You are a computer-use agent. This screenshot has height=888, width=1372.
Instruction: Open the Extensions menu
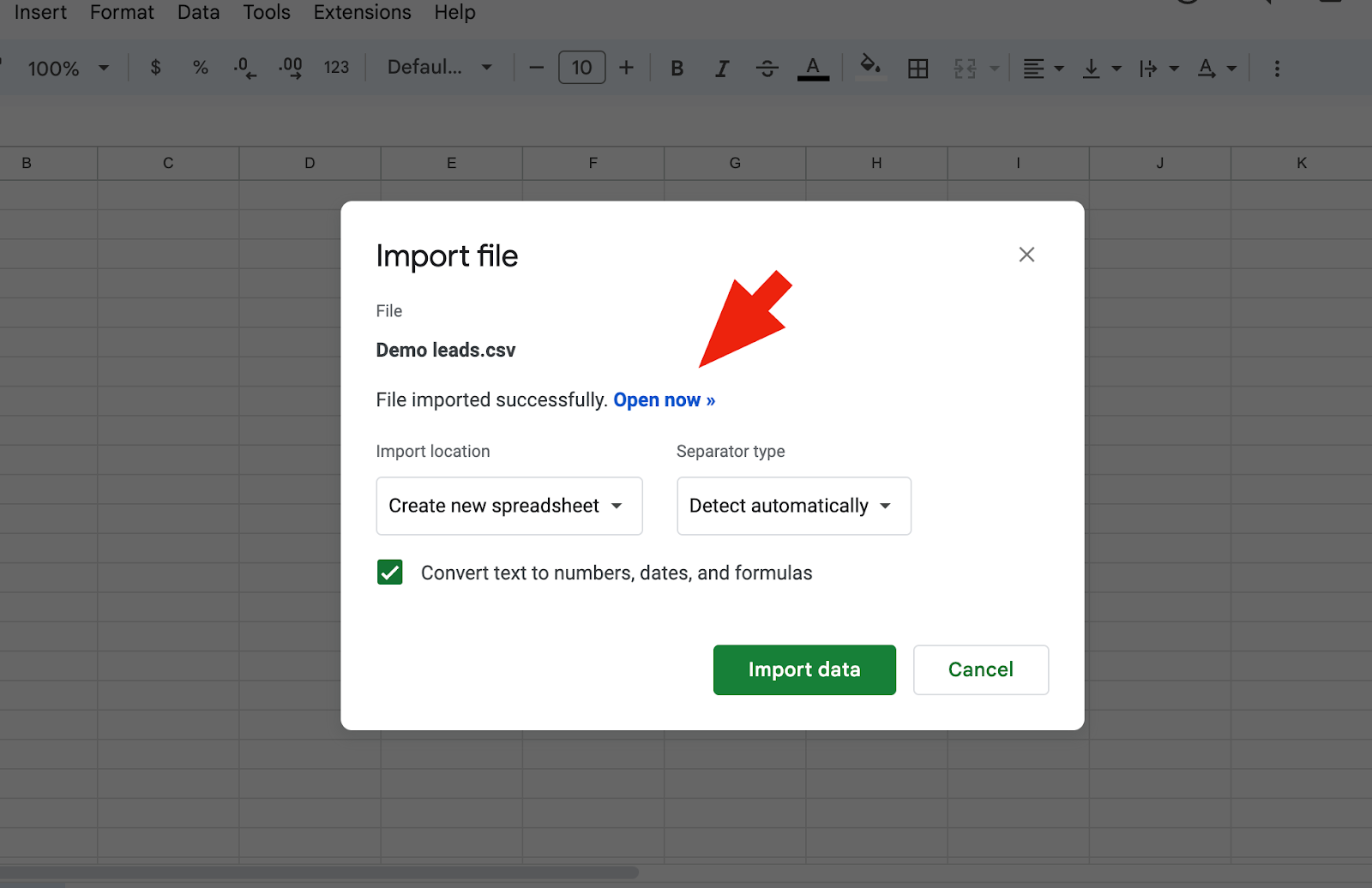[362, 12]
